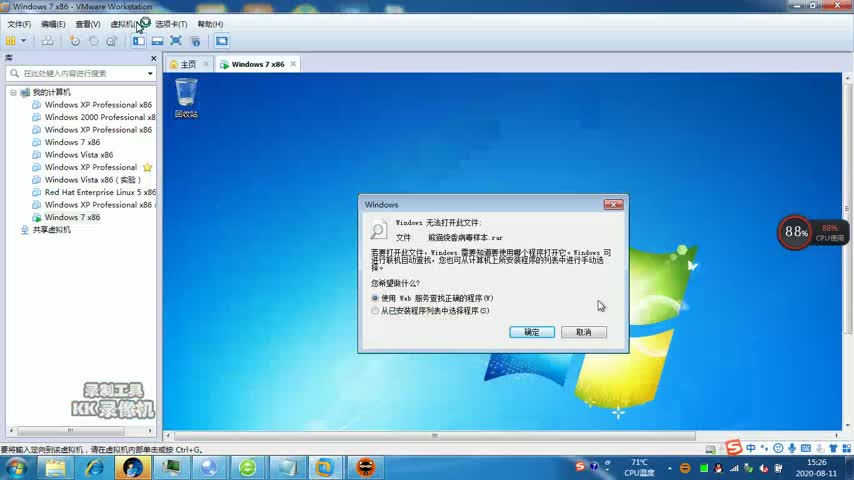Image resolution: width=854 pixels, height=480 pixels.
Task: Open the library search dropdown arrow
Action: tap(150, 74)
